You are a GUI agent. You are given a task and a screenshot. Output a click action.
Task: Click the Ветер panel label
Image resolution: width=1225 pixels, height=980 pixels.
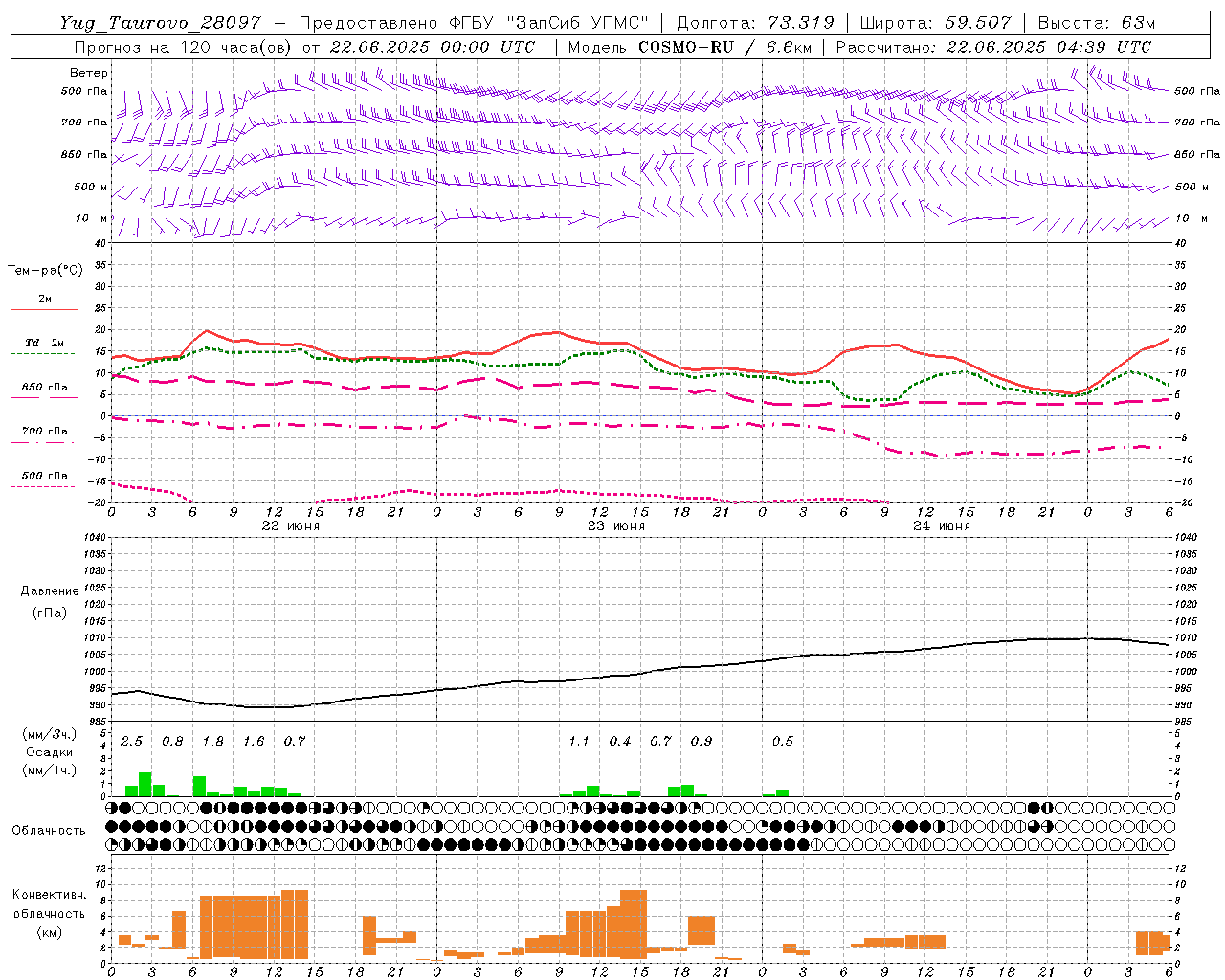89,73
